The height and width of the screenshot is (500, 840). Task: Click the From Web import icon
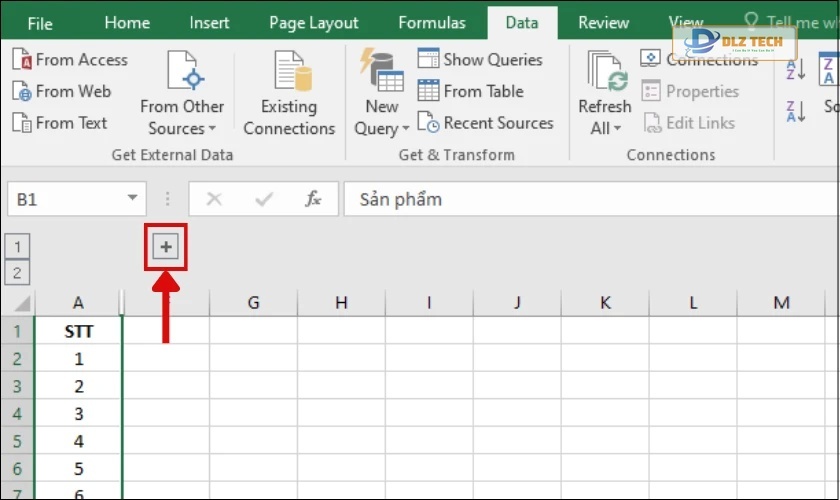tap(22, 92)
